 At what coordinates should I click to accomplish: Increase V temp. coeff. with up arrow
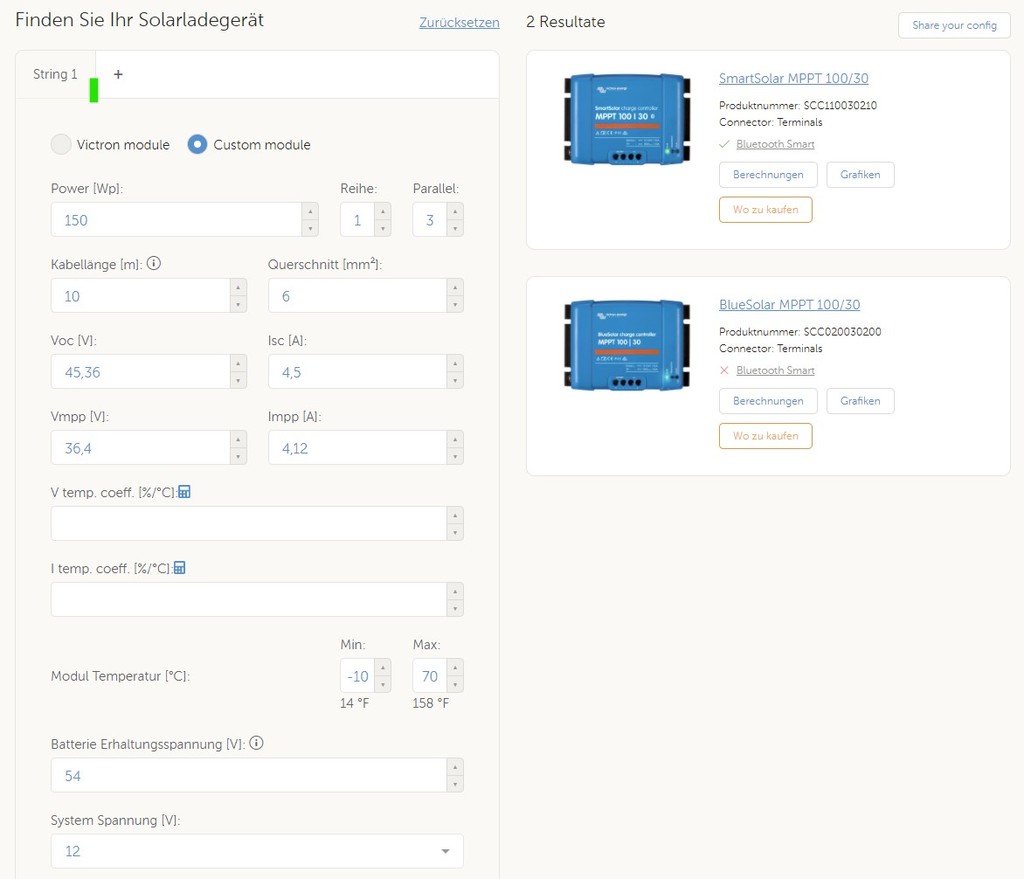click(x=455, y=515)
